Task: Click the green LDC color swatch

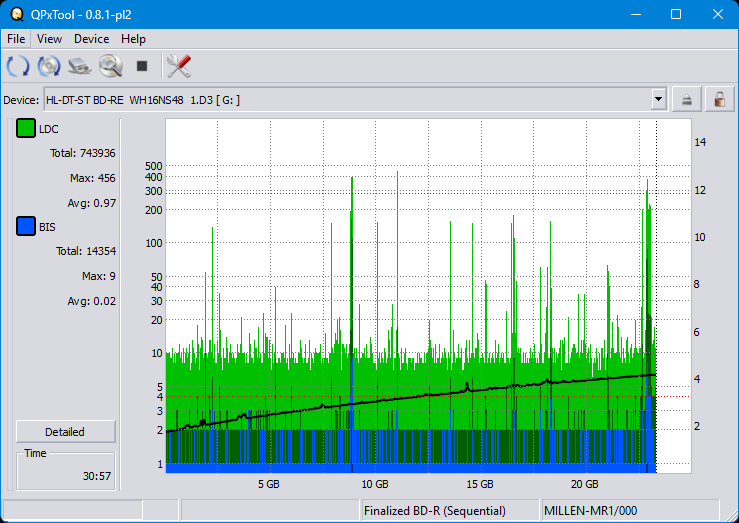Action: click(26, 129)
